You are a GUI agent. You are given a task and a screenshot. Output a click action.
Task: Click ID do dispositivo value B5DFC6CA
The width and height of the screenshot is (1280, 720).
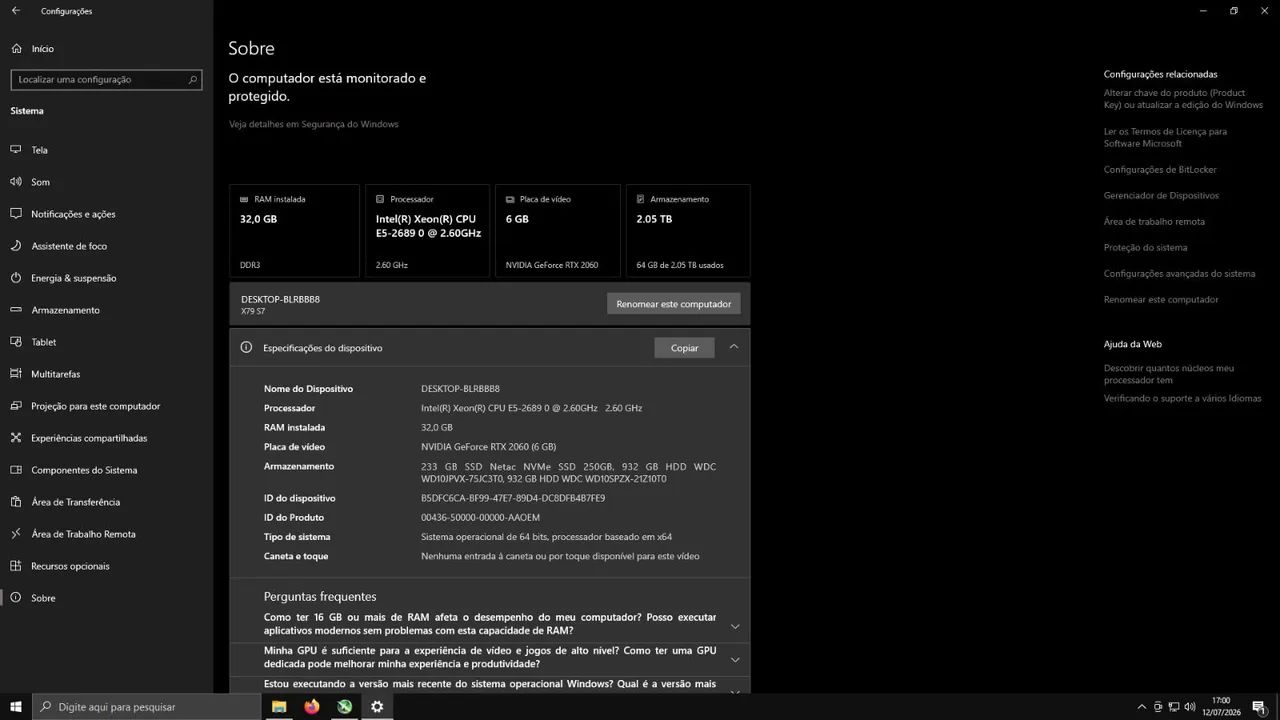tap(513, 498)
